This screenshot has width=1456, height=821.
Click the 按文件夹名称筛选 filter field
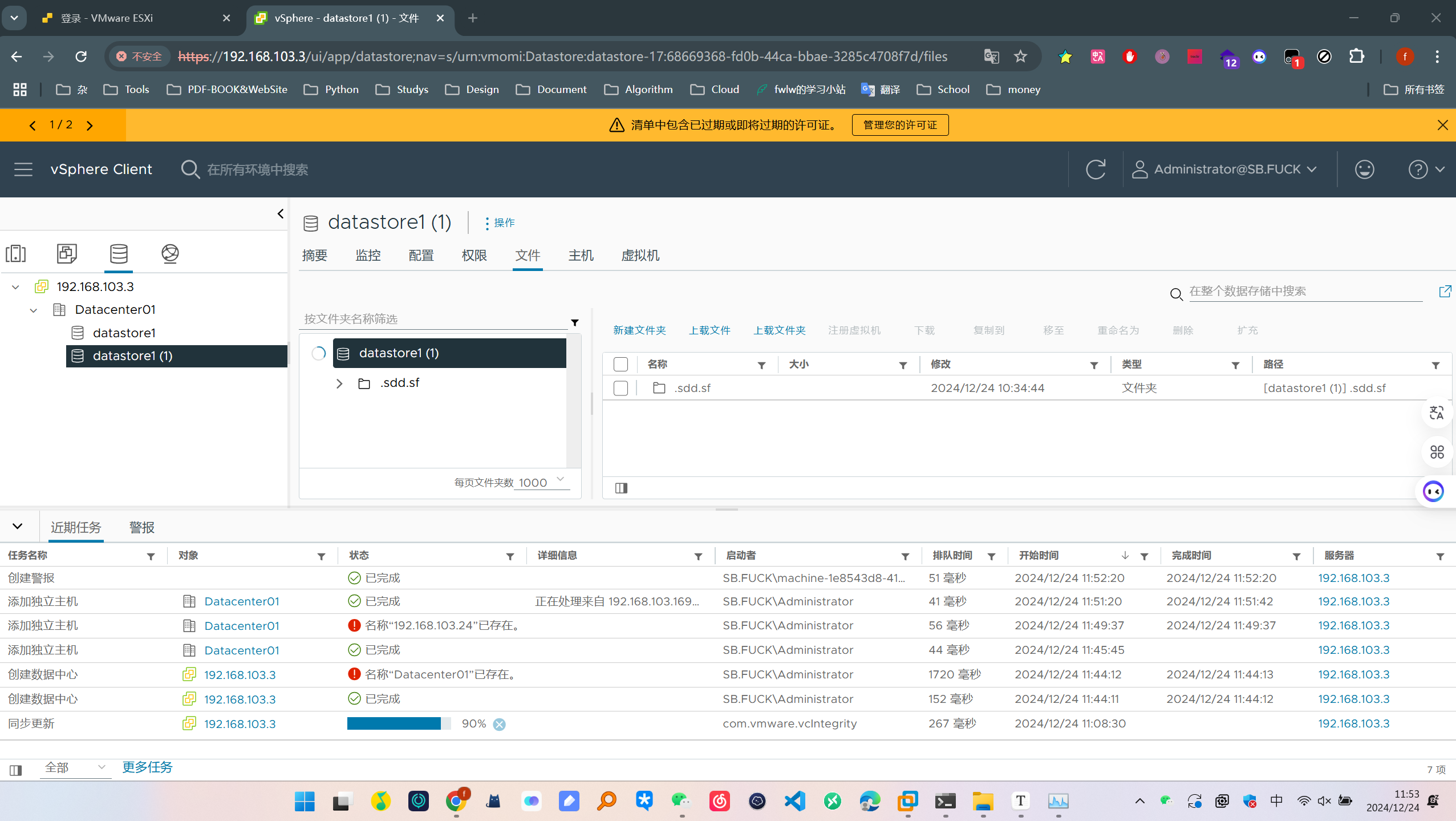pyautogui.click(x=433, y=319)
